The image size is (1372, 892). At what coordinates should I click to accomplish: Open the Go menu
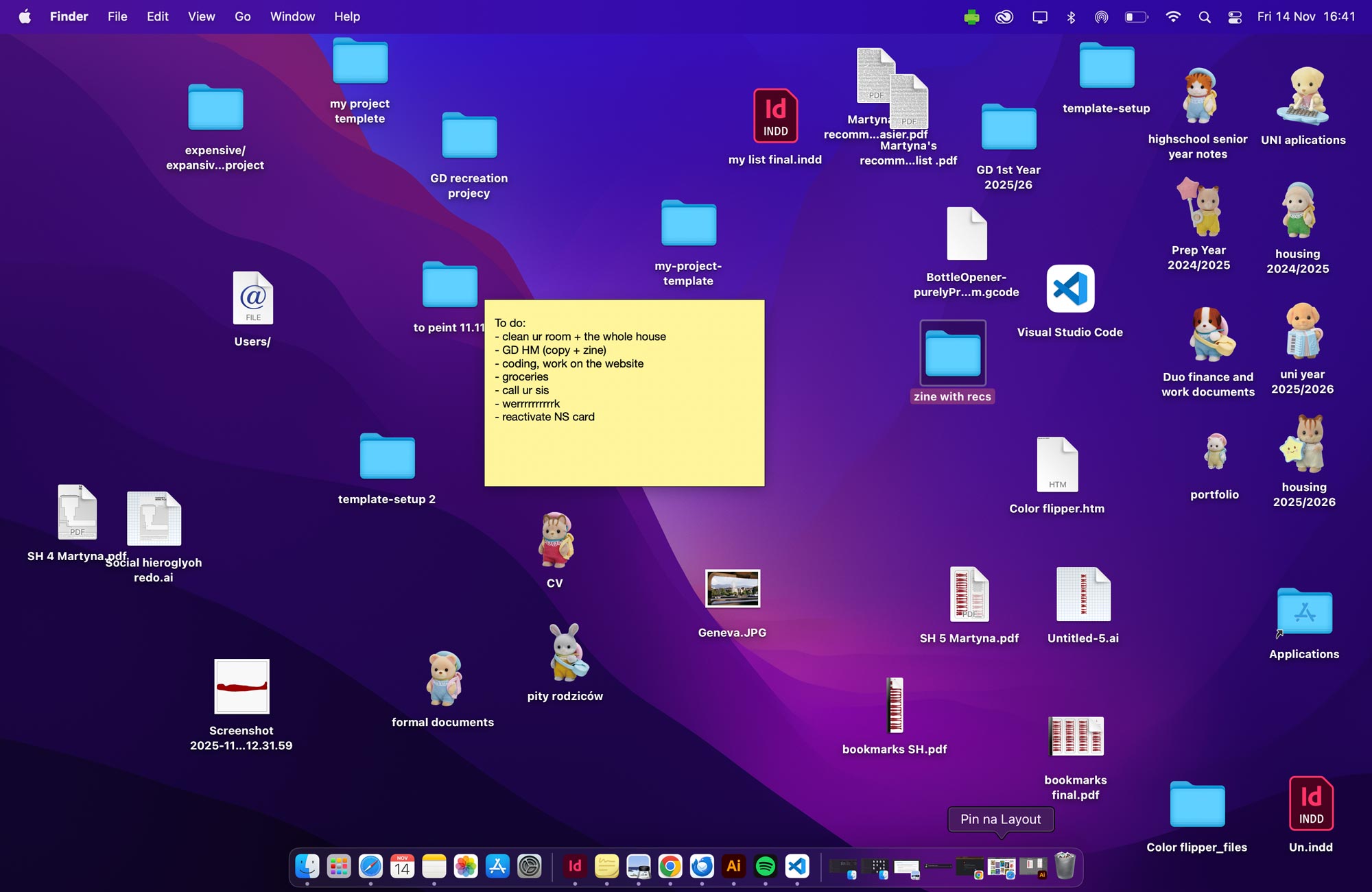coord(242,16)
